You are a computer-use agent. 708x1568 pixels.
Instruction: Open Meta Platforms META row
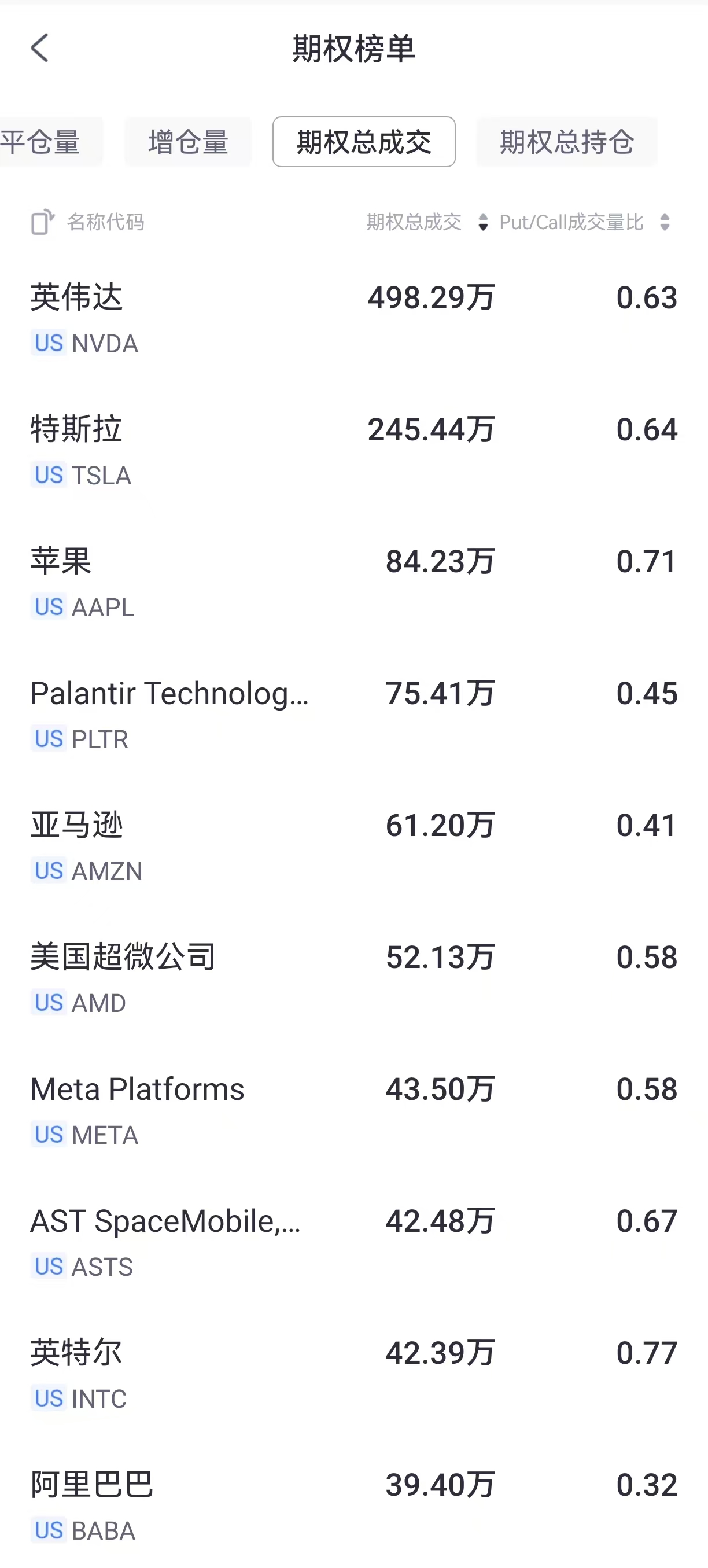click(x=353, y=1111)
